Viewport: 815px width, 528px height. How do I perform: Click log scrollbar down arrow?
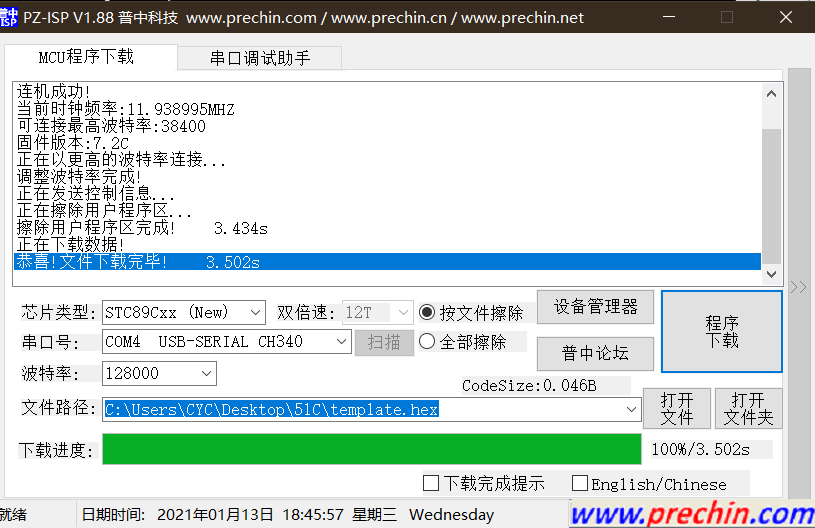(771, 274)
